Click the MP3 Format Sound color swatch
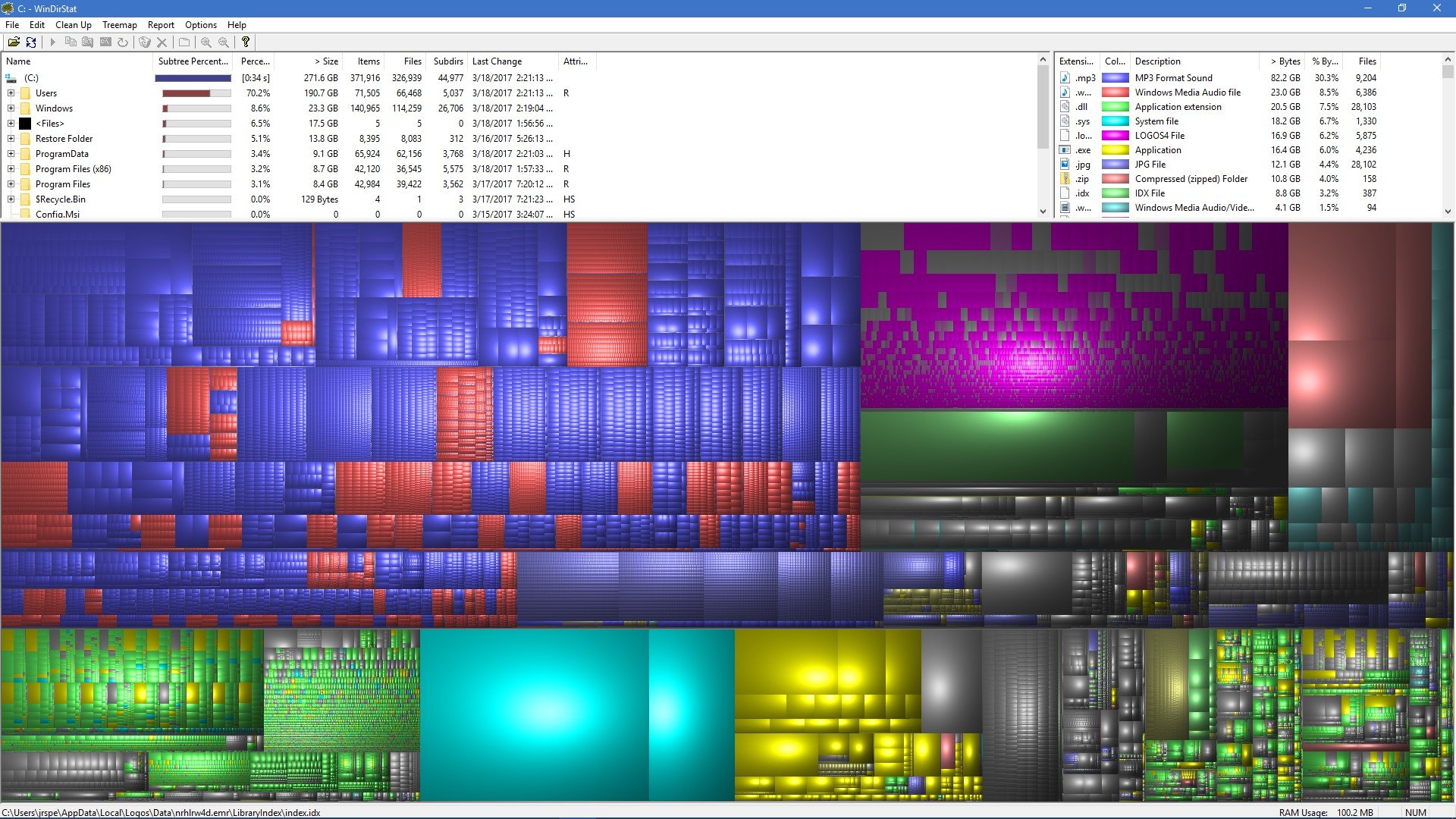 pyautogui.click(x=1115, y=78)
